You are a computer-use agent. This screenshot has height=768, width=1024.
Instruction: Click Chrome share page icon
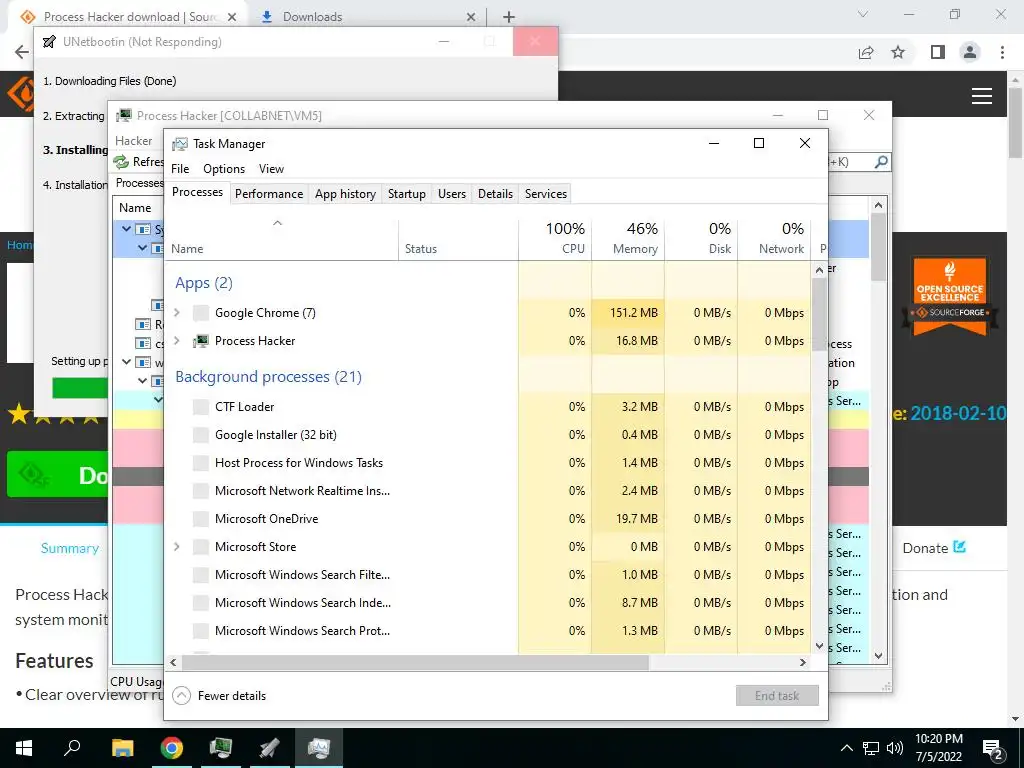pyautogui.click(x=866, y=52)
